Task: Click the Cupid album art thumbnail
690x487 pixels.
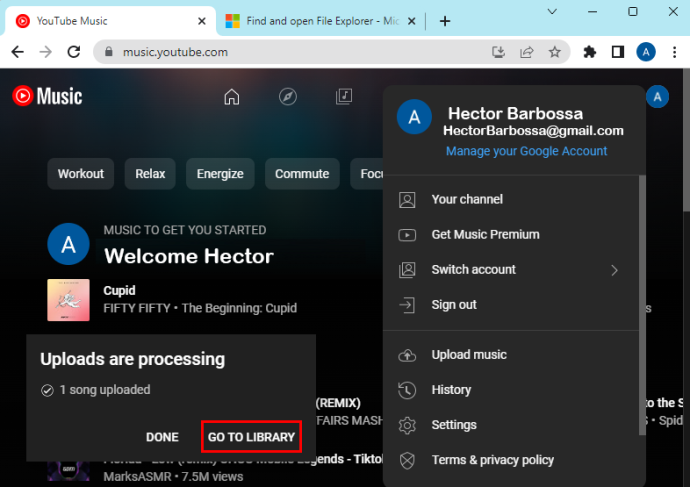Action: 68,300
